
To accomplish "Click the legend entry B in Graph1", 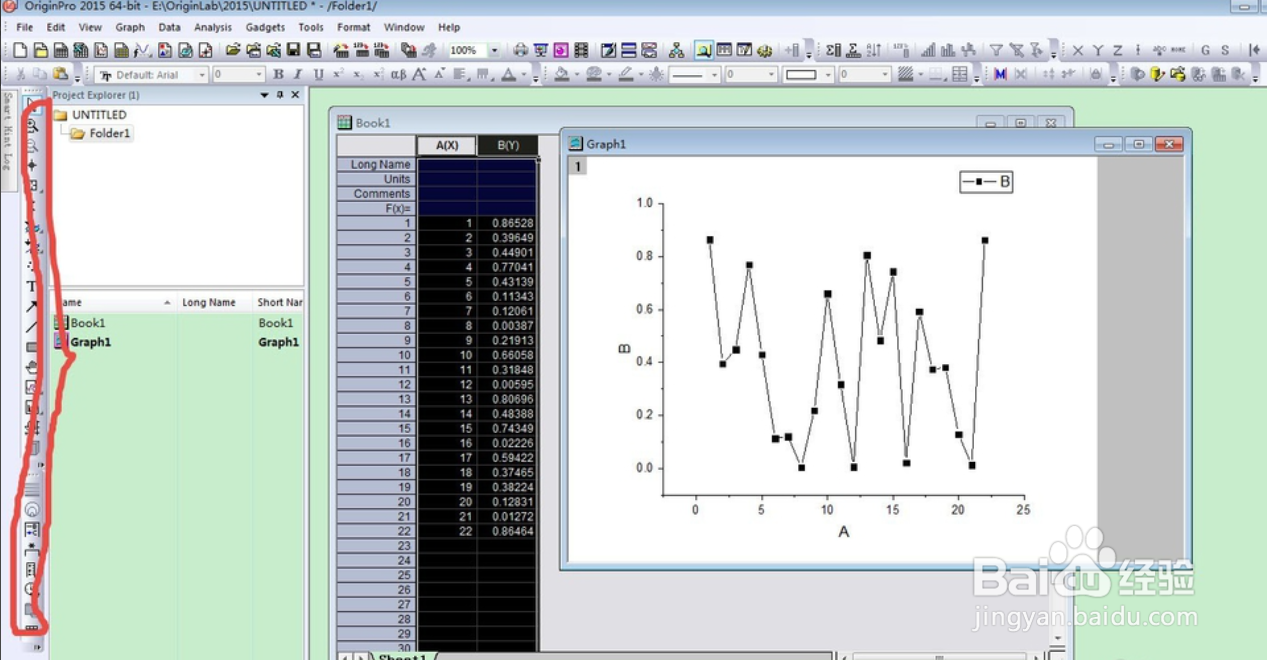I will pos(986,182).
